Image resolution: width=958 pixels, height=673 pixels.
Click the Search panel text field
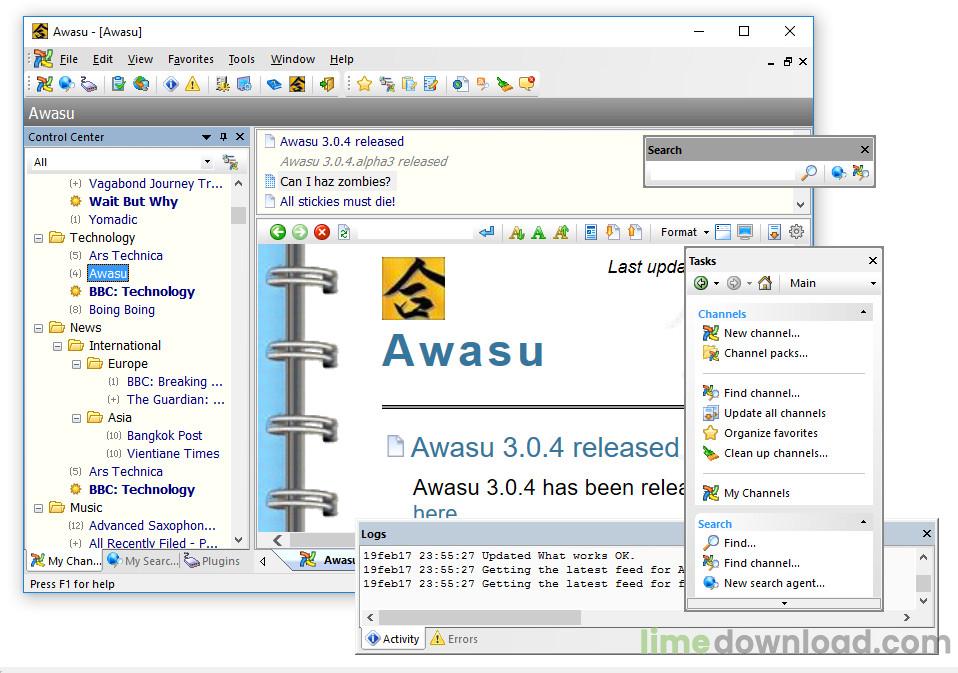pyautogui.click(x=722, y=173)
